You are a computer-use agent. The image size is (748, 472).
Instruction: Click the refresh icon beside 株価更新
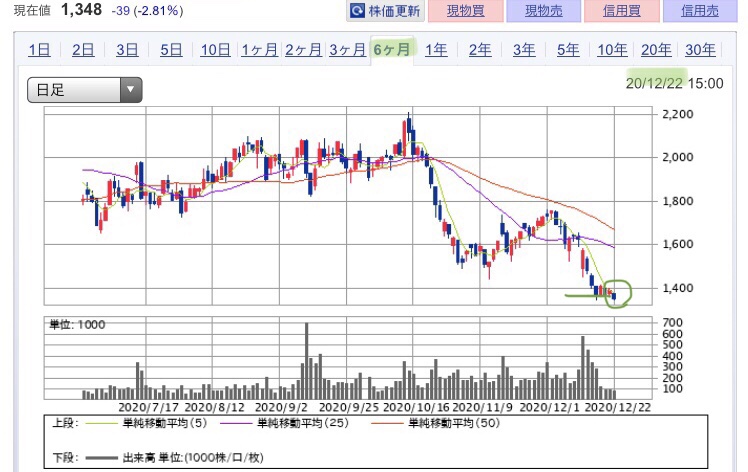pyautogui.click(x=357, y=10)
